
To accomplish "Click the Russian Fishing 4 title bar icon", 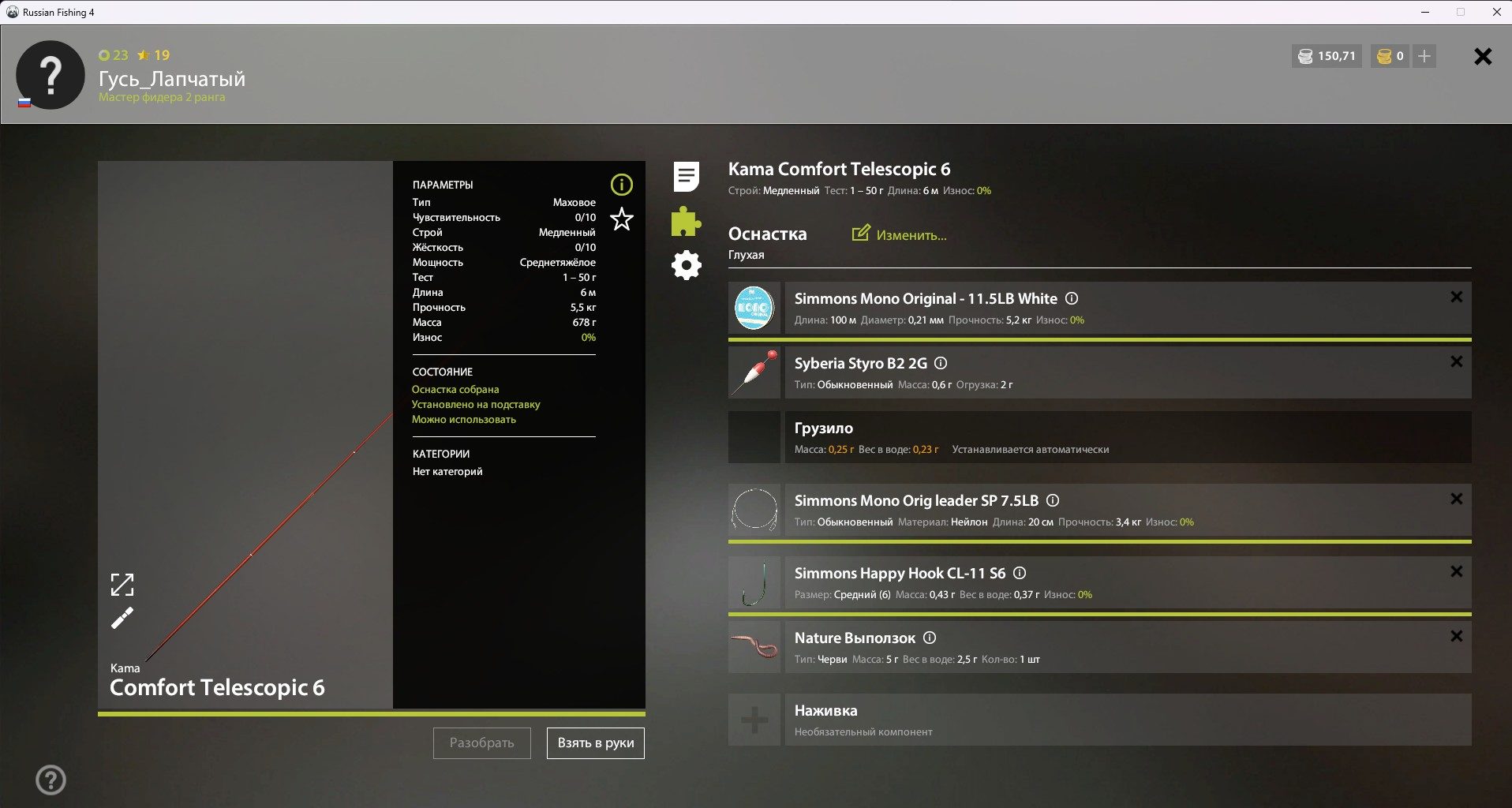I will click(12, 12).
